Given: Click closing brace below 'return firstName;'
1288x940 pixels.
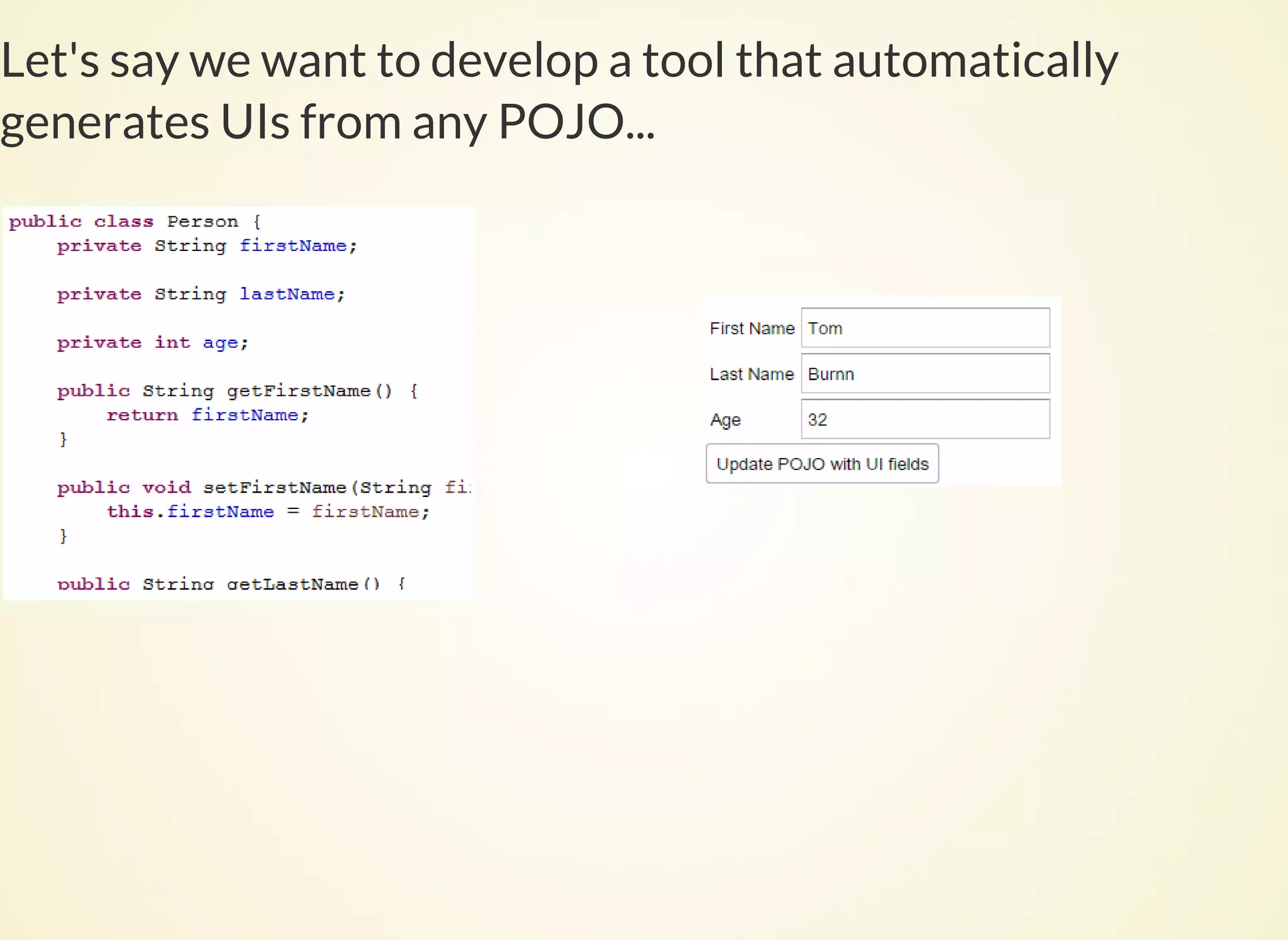Looking at the screenshot, I should click(63, 439).
